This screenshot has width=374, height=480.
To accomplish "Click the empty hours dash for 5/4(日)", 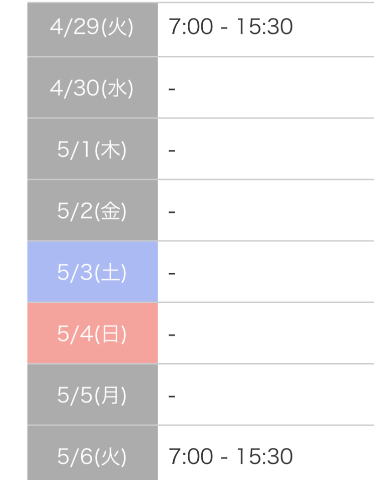I will tap(172, 335).
